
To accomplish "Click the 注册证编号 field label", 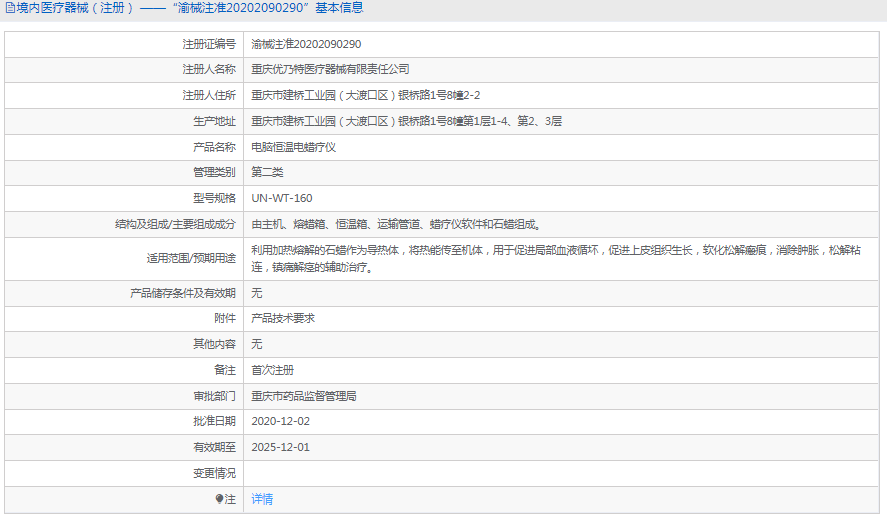I will point(209,44).
